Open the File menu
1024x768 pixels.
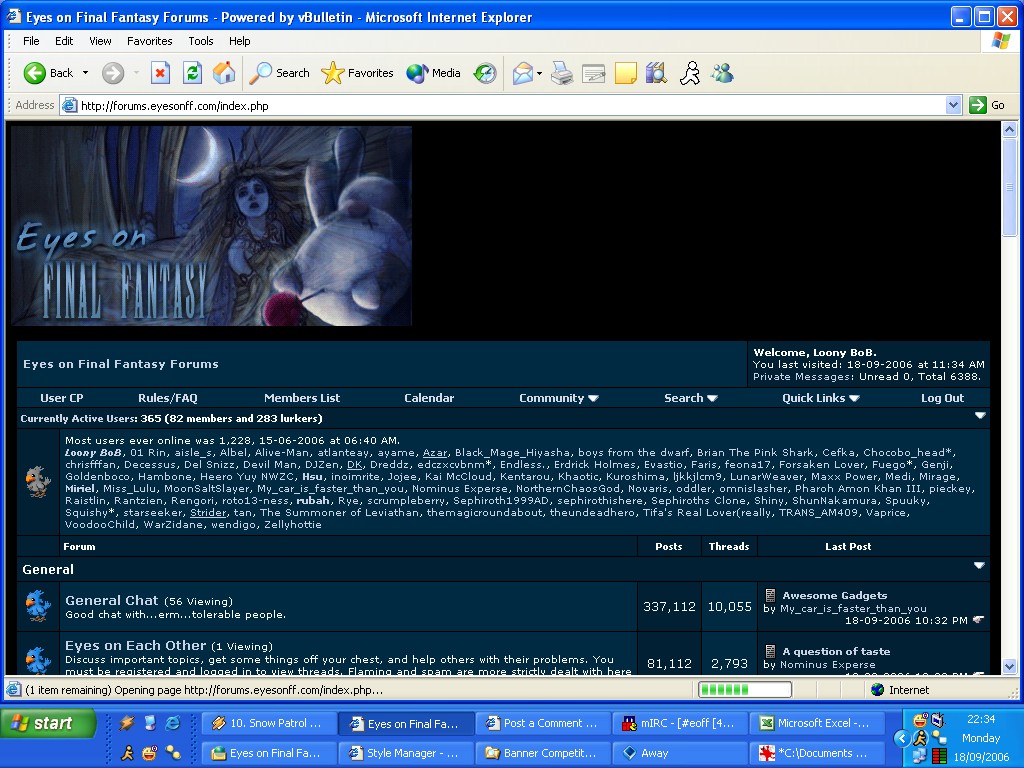coord(31,41)
